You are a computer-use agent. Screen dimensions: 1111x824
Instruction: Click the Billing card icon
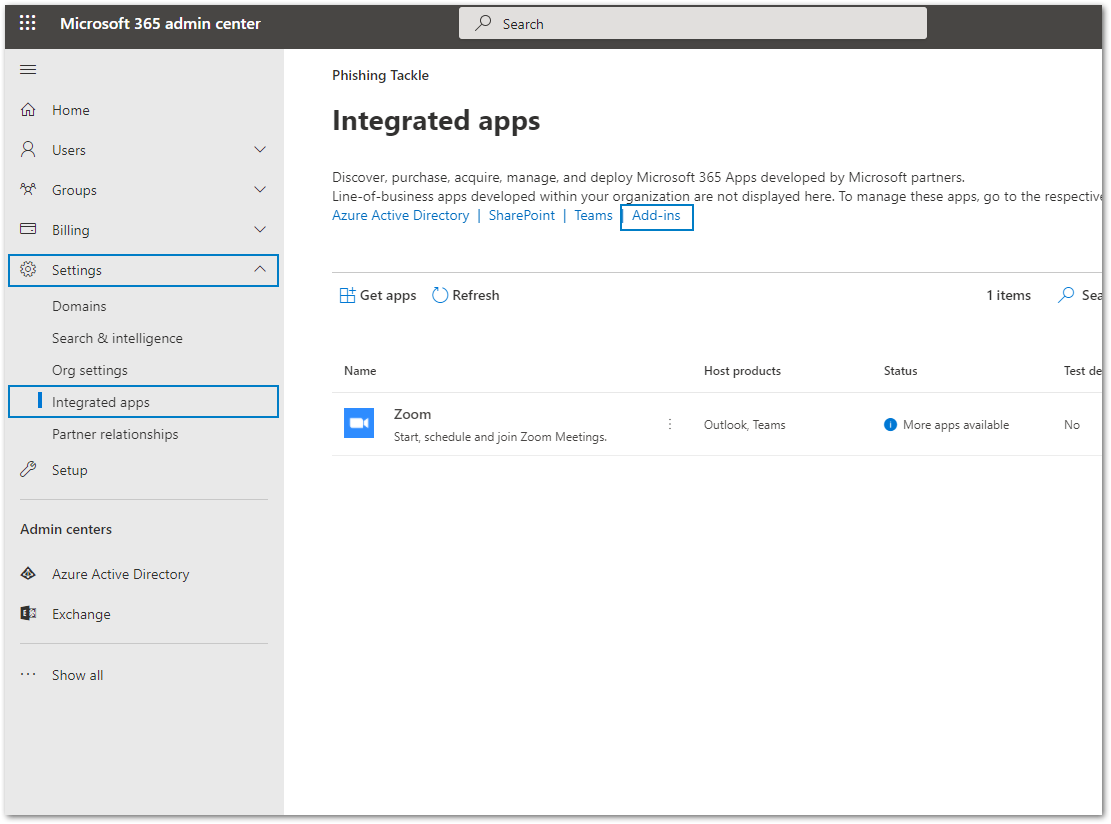coord(28,229)
